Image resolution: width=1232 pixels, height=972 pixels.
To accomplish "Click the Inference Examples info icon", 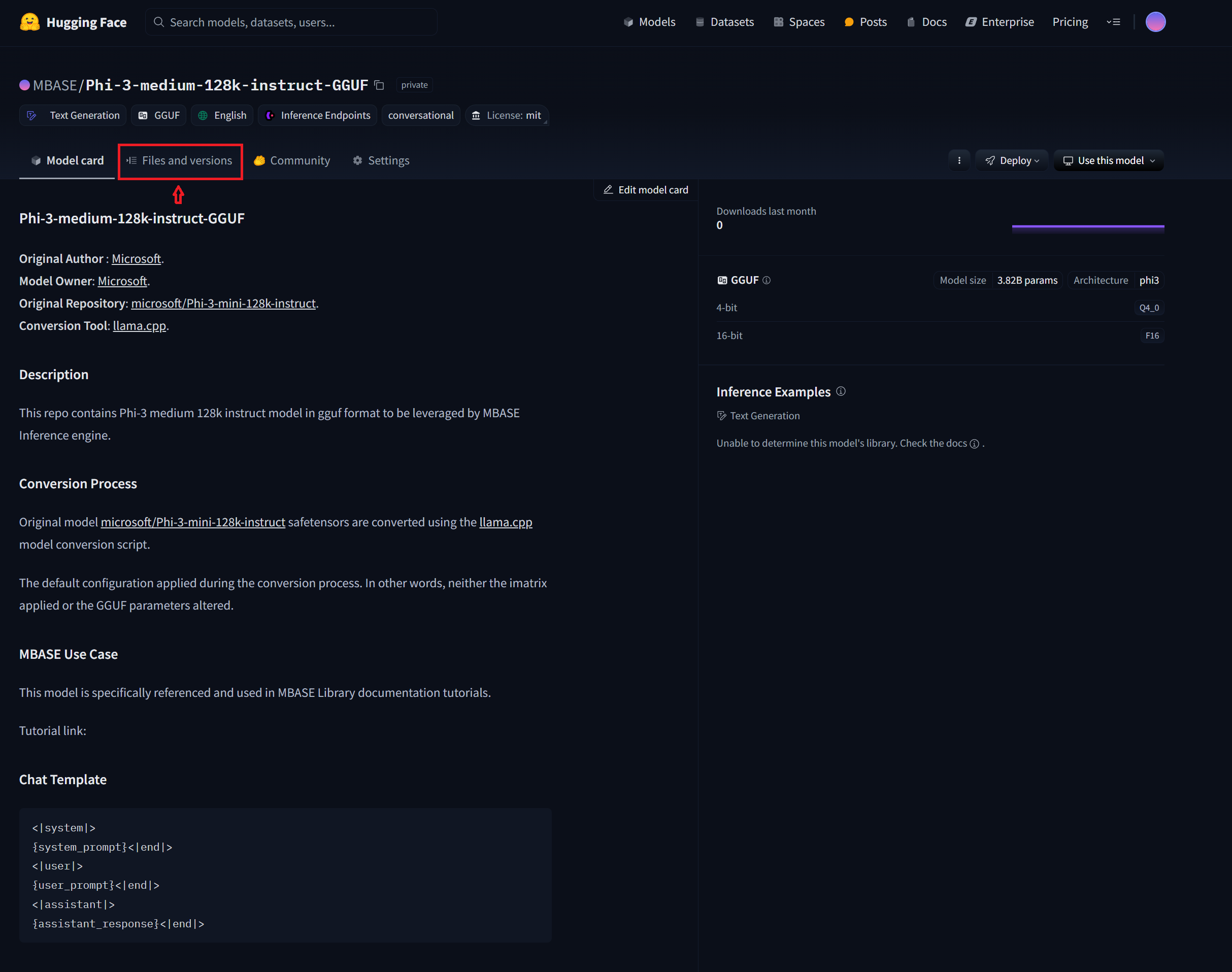I will point(841,391).
